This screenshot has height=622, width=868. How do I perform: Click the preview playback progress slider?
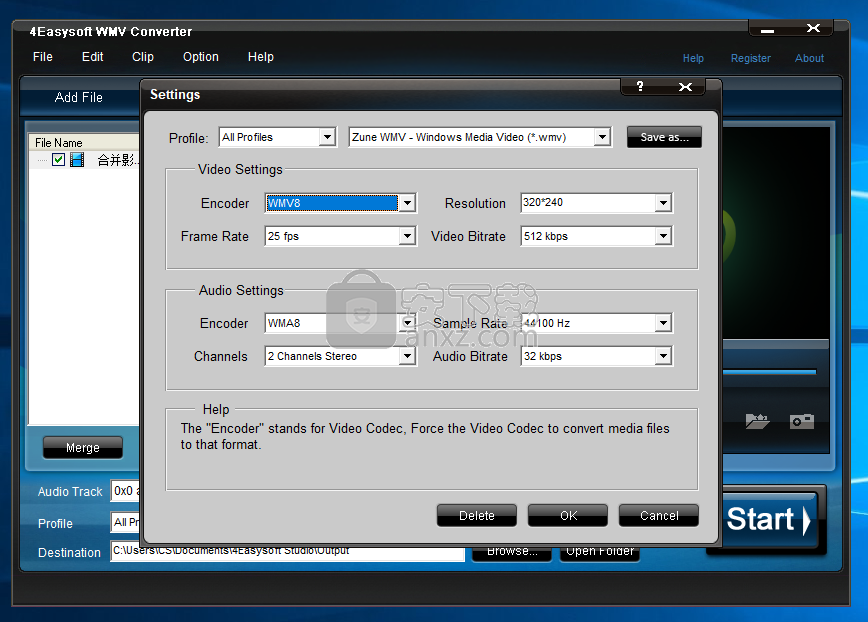coord(769,372)
